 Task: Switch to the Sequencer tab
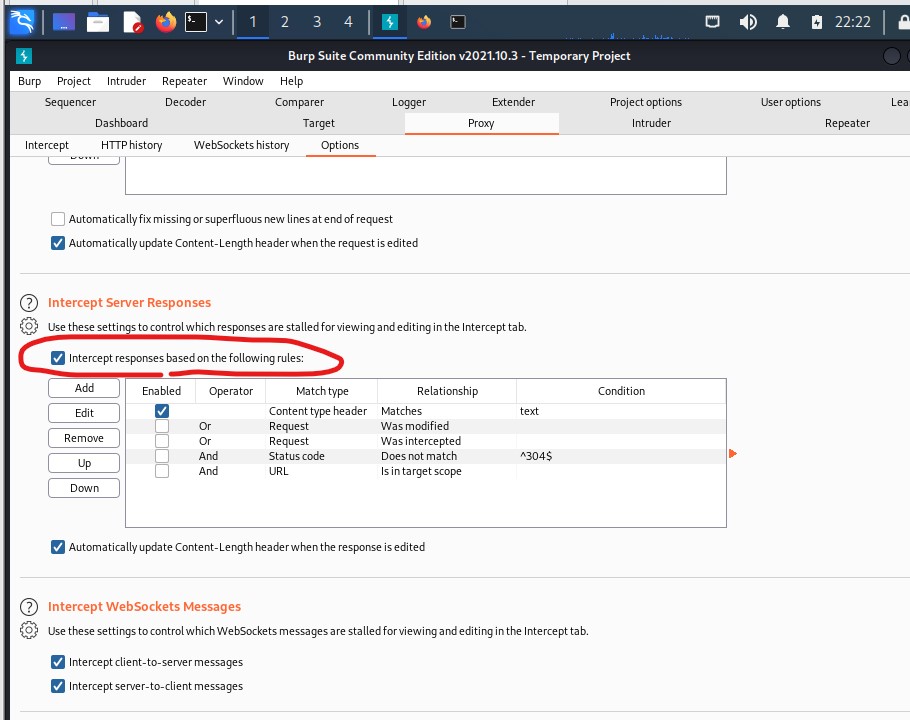coord(70,102)
